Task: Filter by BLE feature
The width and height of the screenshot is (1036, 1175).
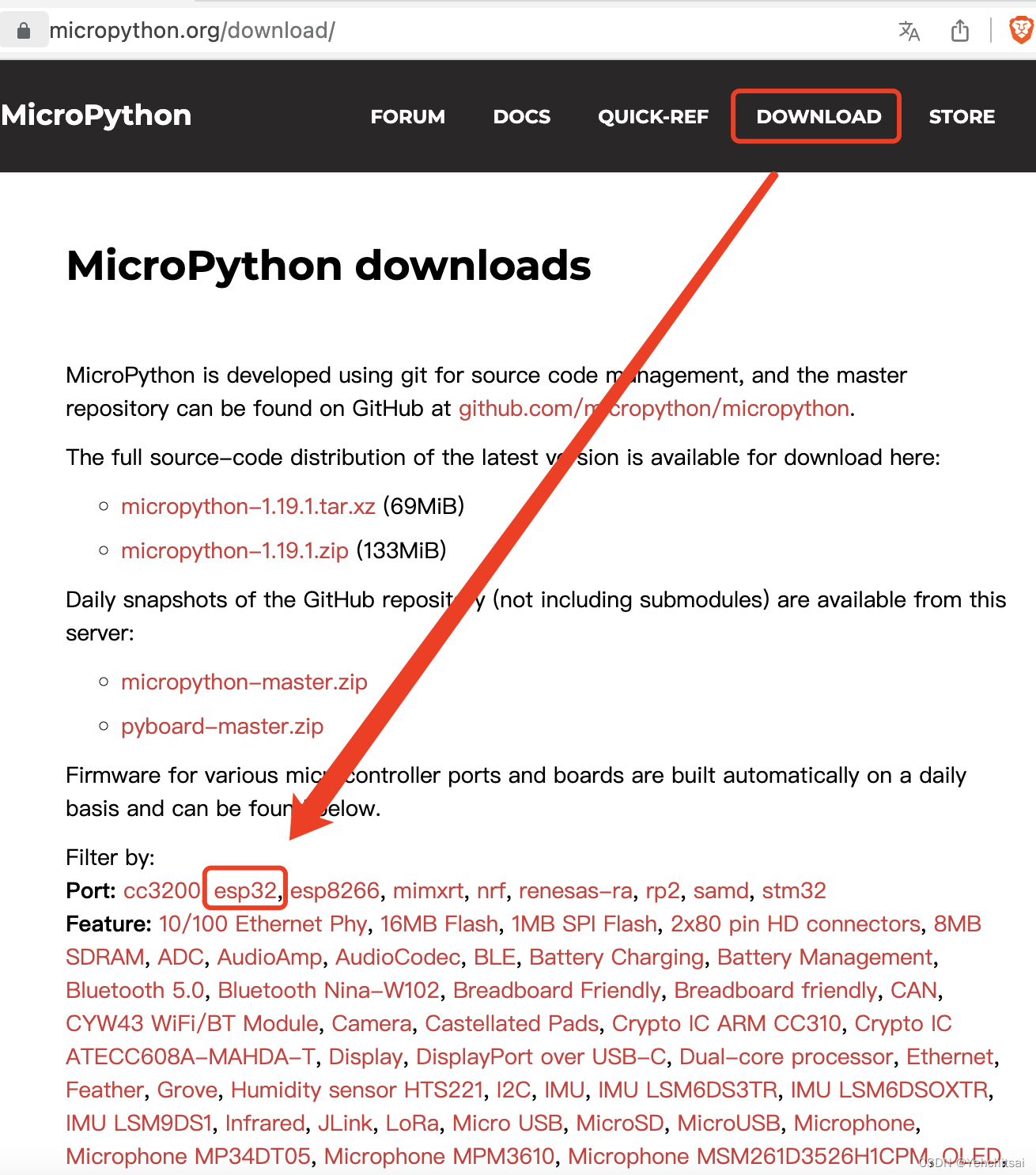Action: 495,958
